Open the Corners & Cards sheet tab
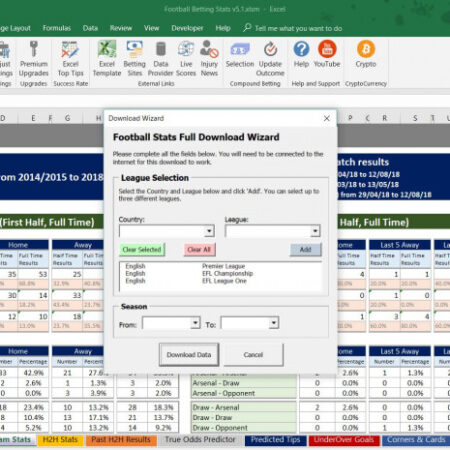Image resolution: width=450 pixels, height=450 pixels. point(416,440)
